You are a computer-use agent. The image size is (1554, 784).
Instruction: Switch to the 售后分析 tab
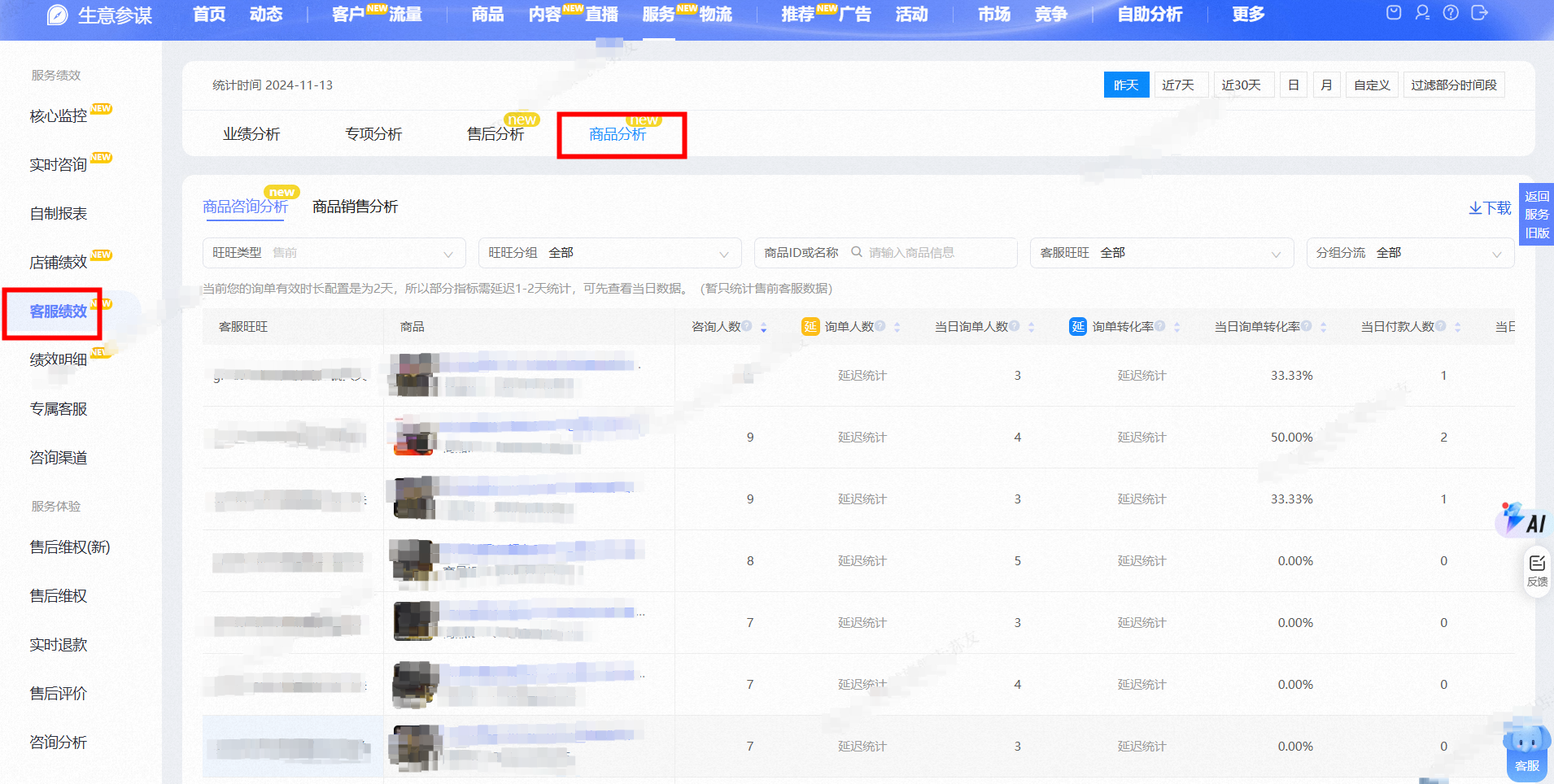coord(495,134)
